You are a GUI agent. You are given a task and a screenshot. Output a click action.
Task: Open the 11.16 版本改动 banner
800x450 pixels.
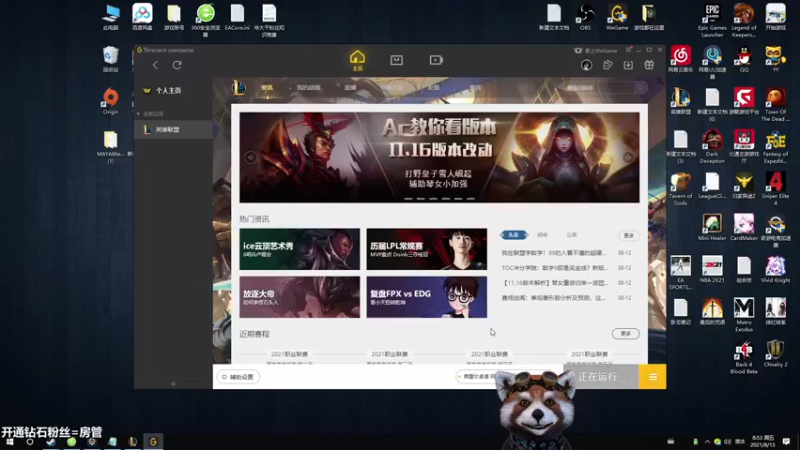point(439,157)
